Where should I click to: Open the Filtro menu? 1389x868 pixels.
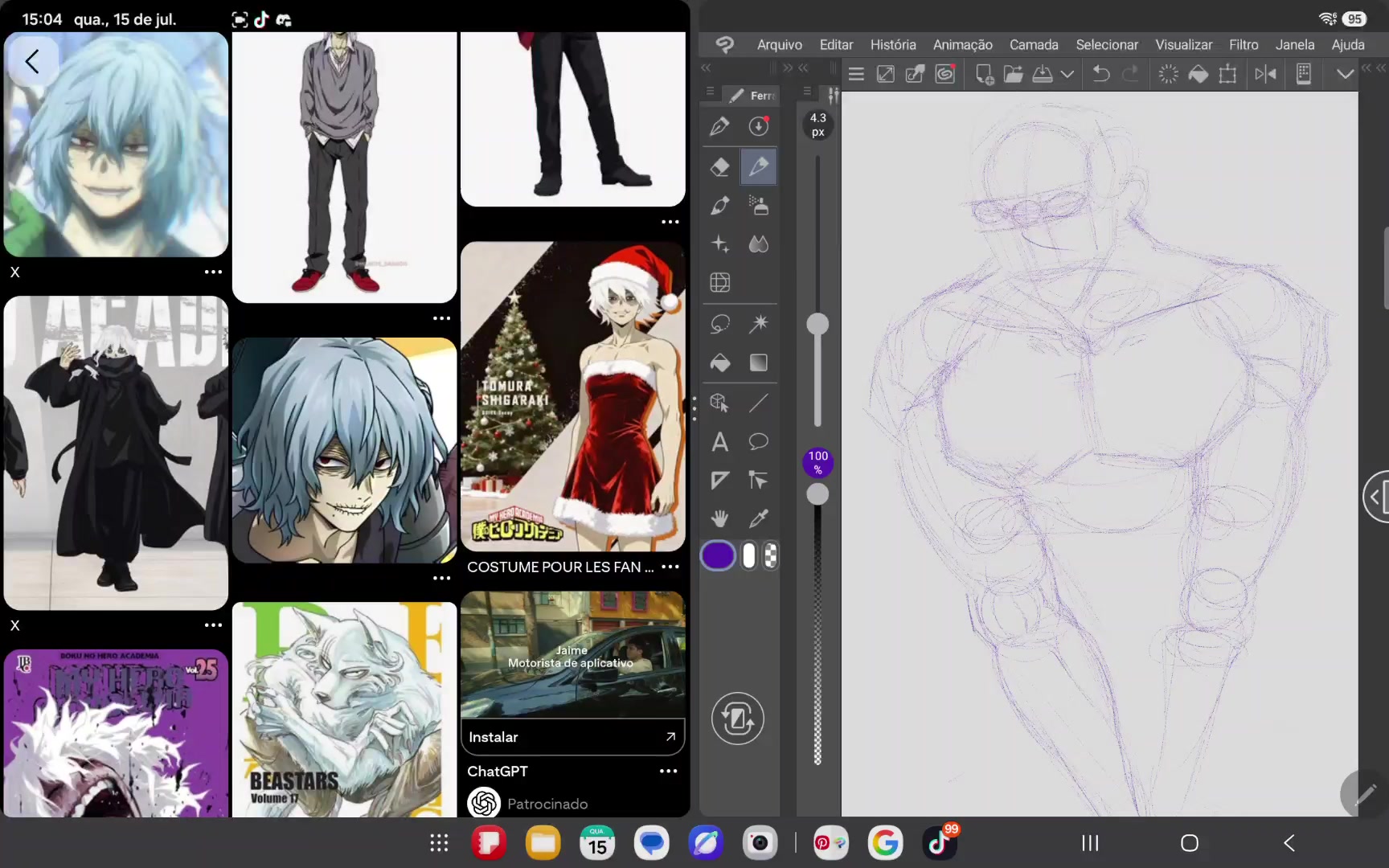[1244, 45]
